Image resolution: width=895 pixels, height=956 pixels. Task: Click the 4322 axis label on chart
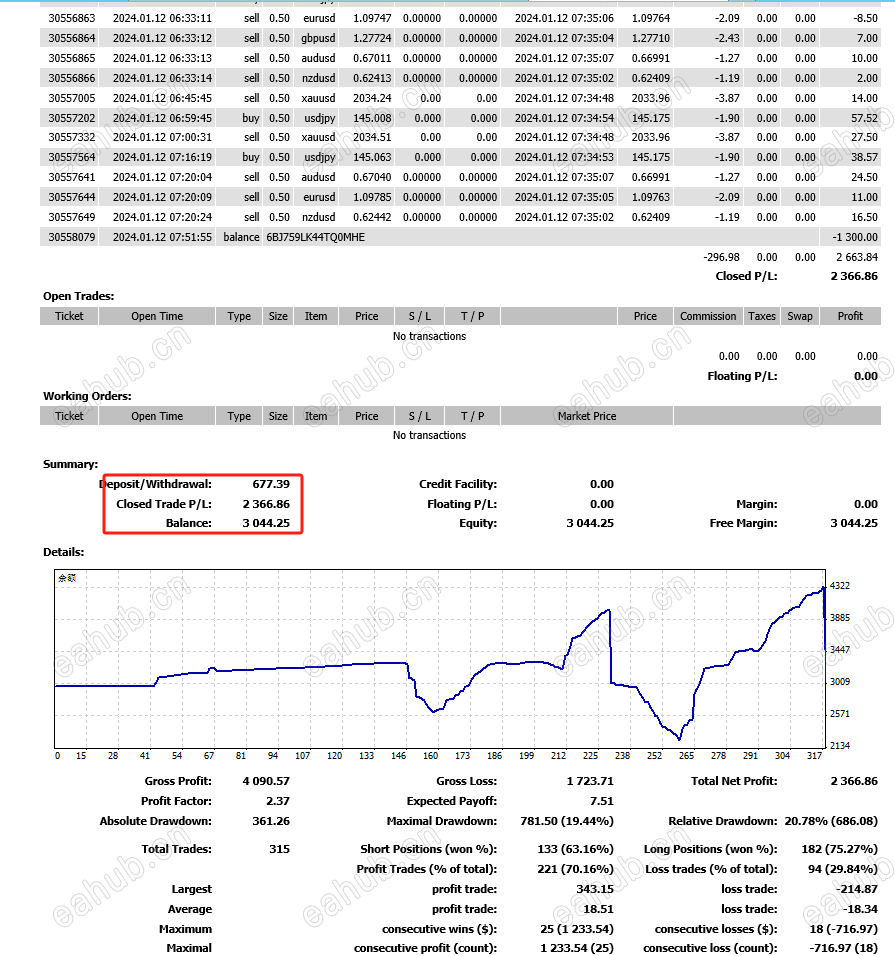tap(840, 586)
